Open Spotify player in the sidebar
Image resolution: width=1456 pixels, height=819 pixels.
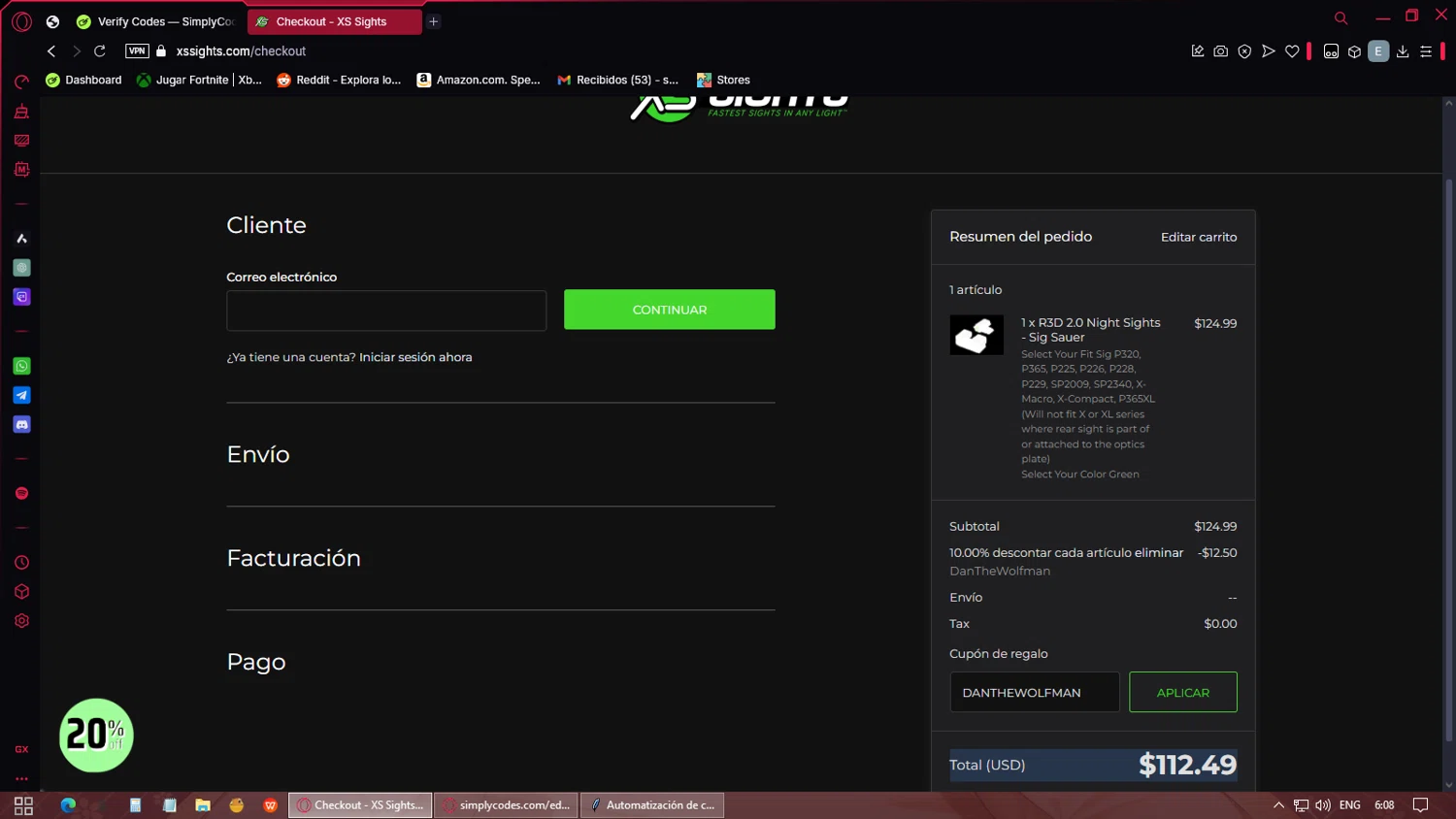coord(21,493)
